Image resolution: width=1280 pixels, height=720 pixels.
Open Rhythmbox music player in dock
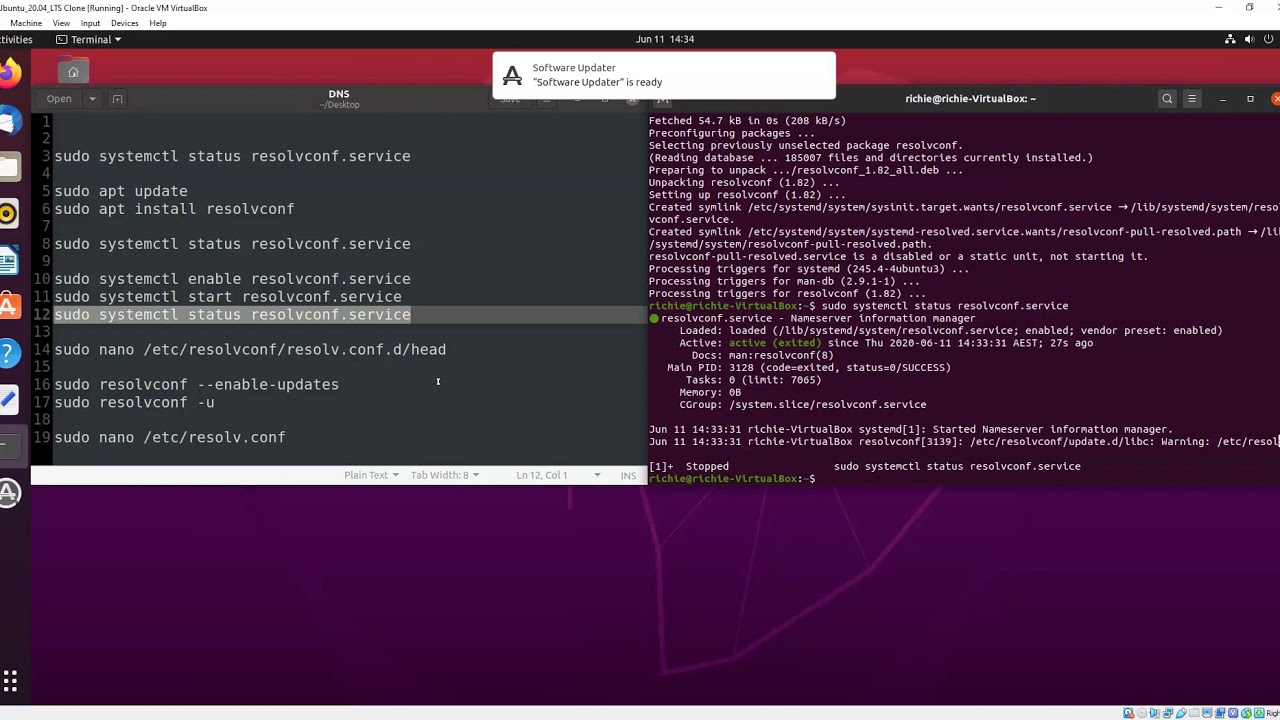9,213
